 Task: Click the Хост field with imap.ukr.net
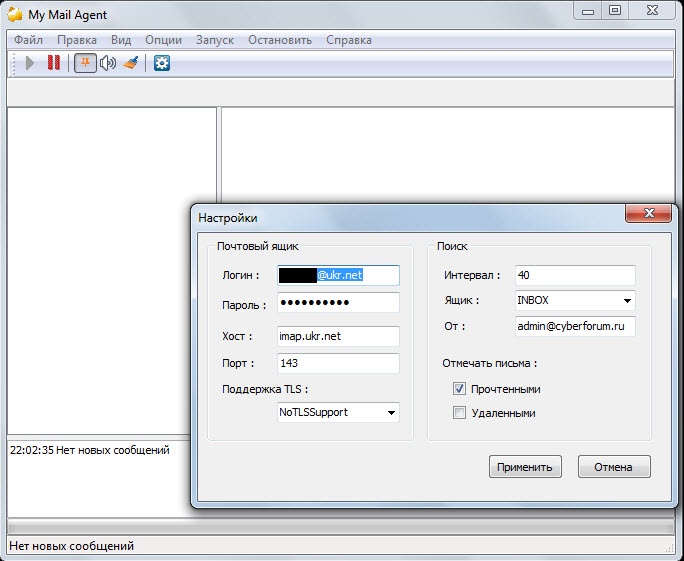click(x=338, y=337)
